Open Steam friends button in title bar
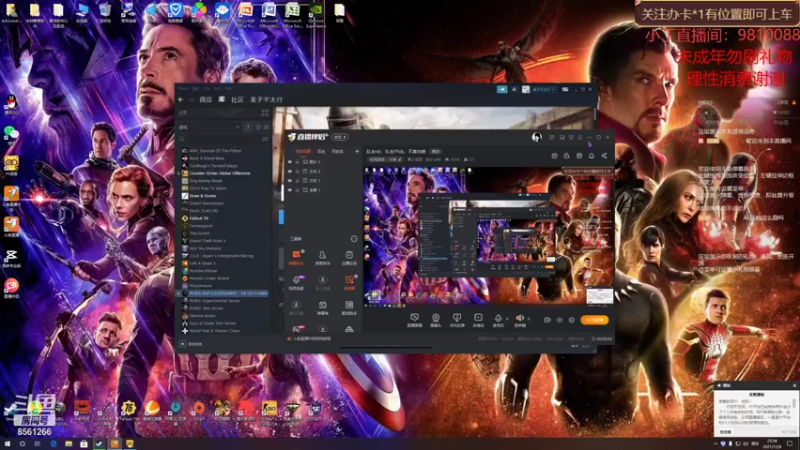The width and height of the screenshot is (800, 450). click(514, 89)
